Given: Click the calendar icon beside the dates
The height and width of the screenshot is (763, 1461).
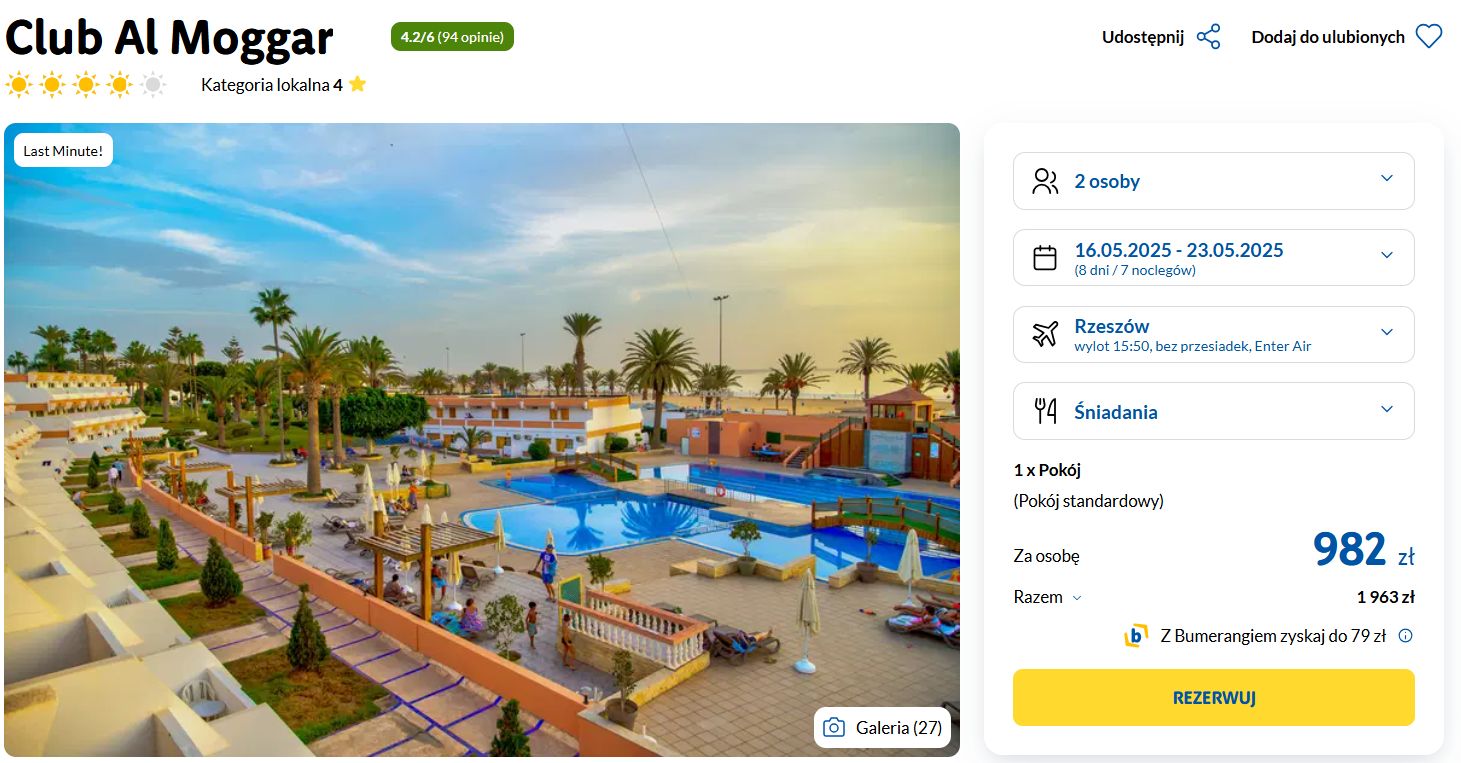Looking at the screenshot, I should (1045, 258).
